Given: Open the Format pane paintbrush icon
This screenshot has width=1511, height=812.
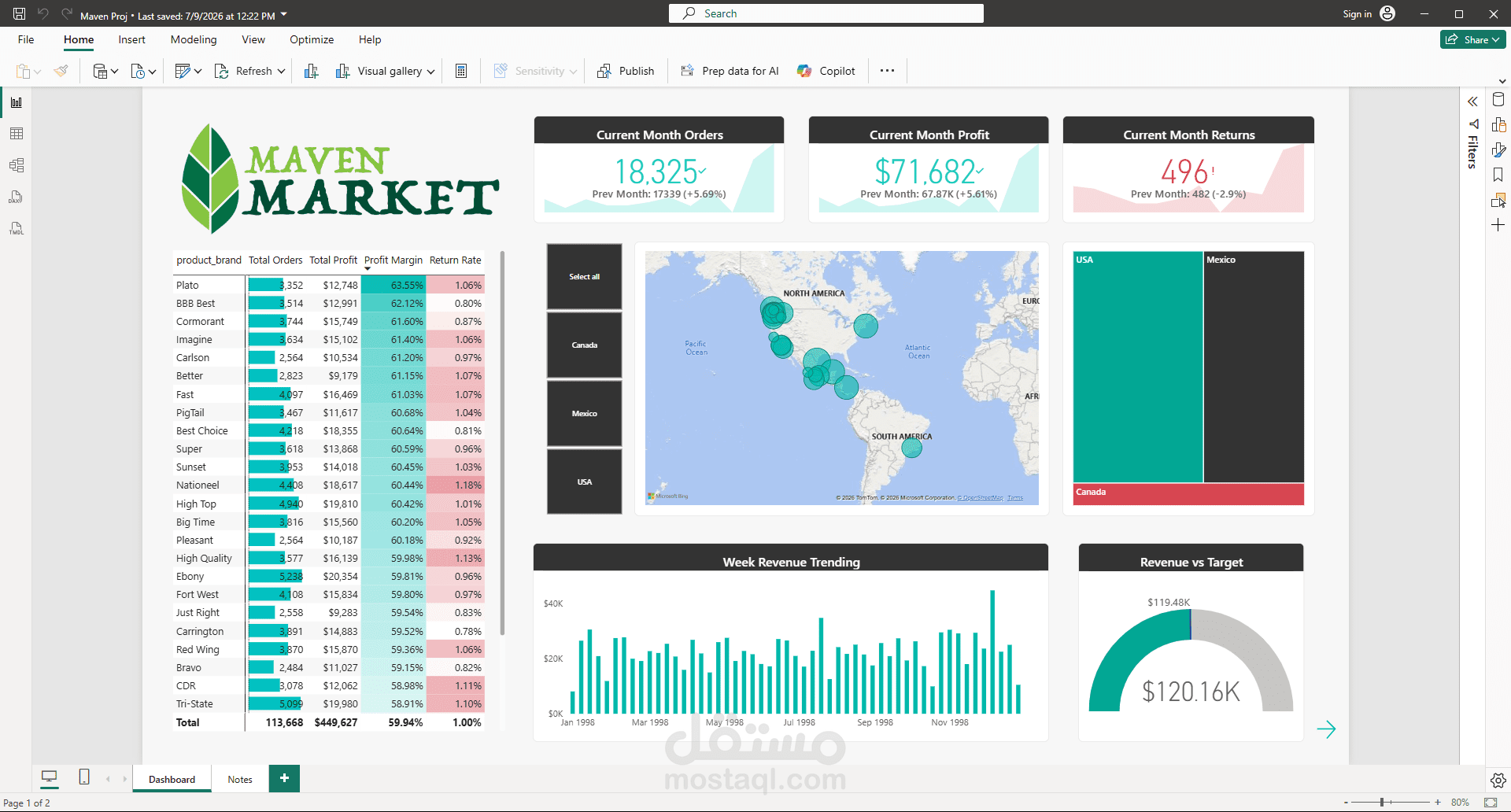Looking at the screenshot, I should pyautogui.click(x=1498, y=149).
